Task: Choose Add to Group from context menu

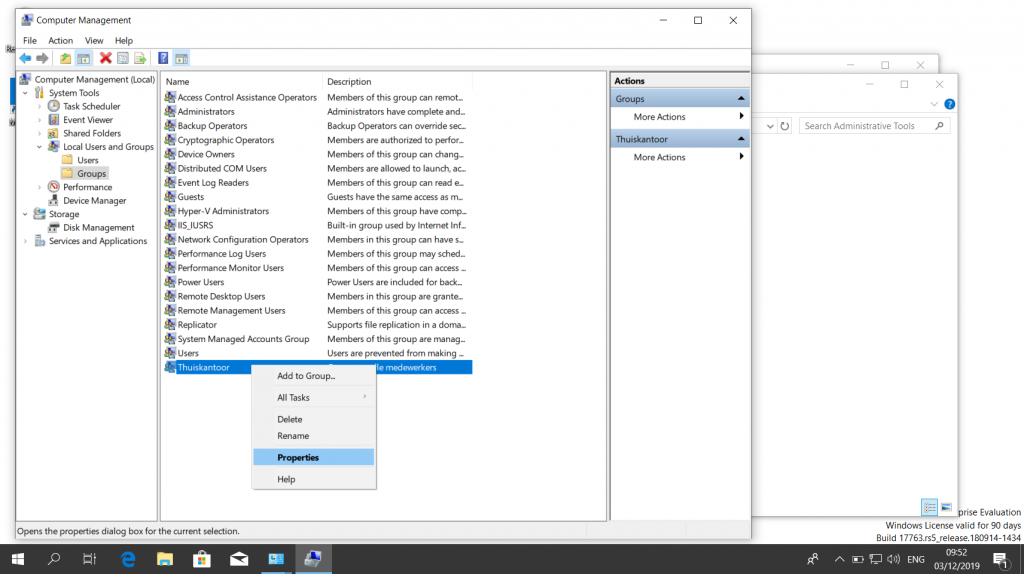Action: pos(314,375)
